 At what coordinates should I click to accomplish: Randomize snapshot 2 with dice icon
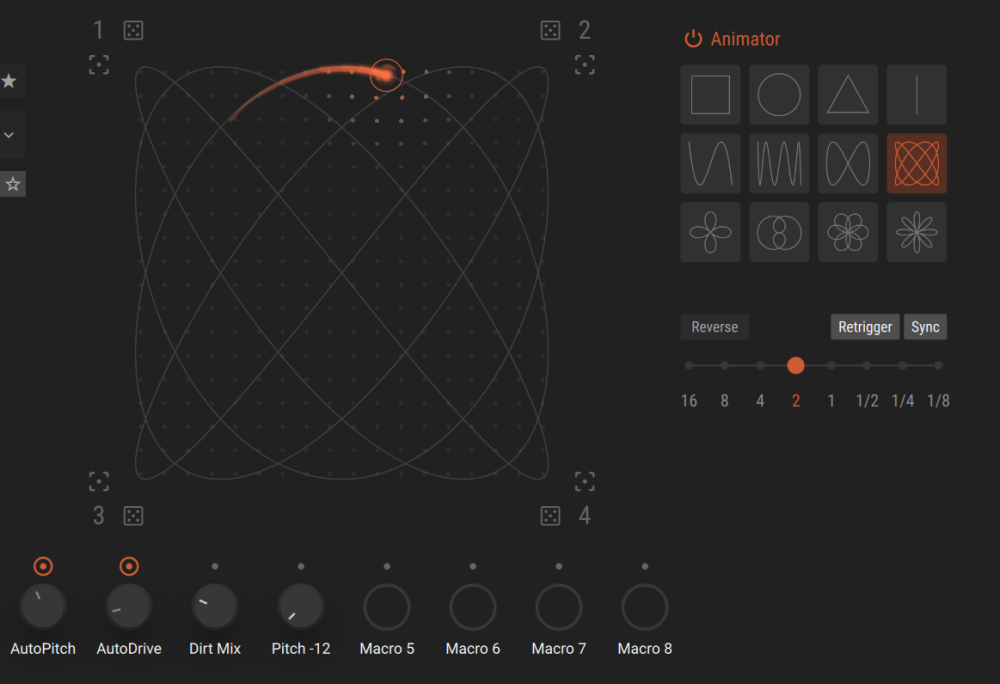point(550,30)
